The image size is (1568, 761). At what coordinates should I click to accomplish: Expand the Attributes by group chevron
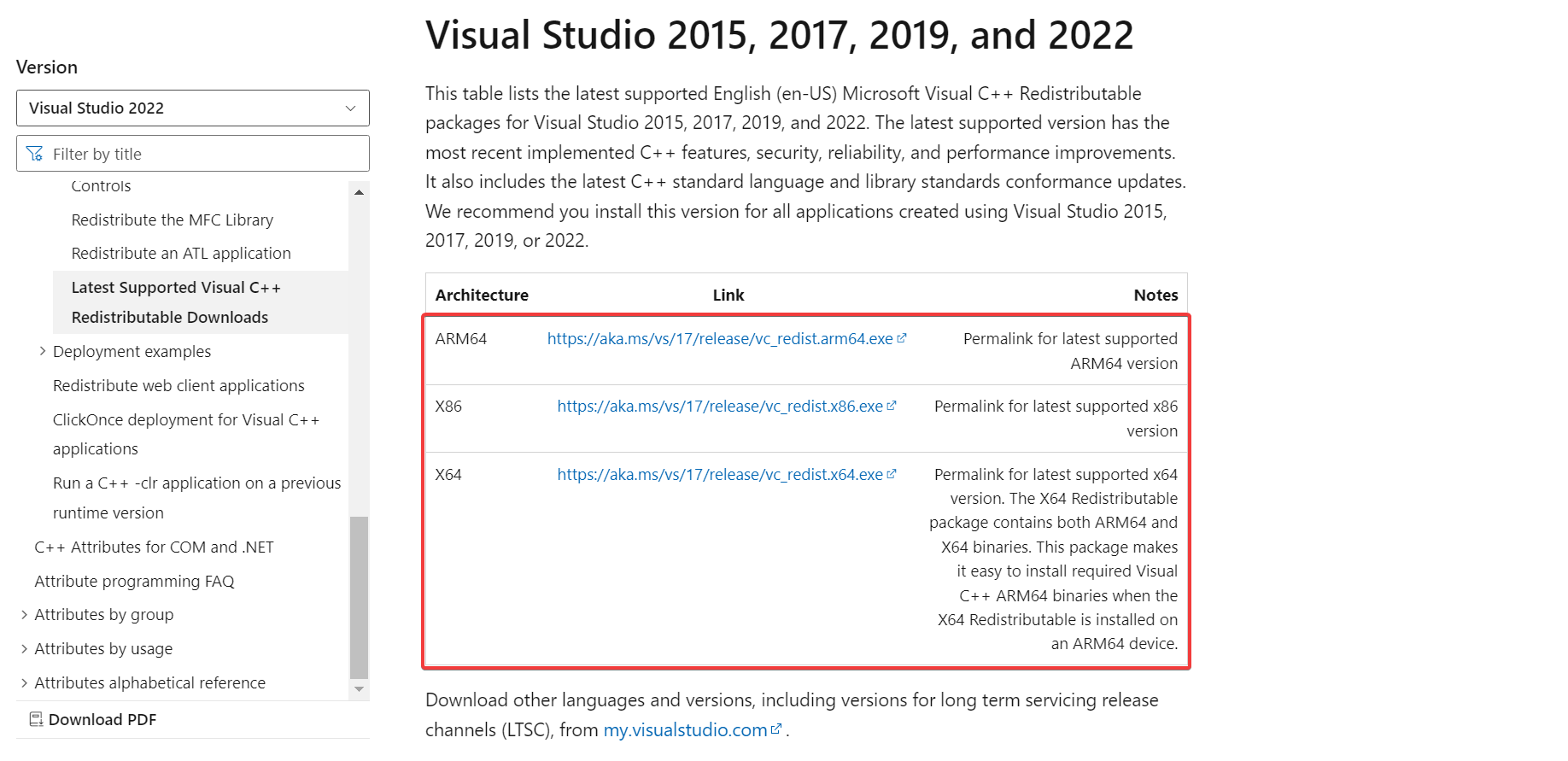click(24, 615)
